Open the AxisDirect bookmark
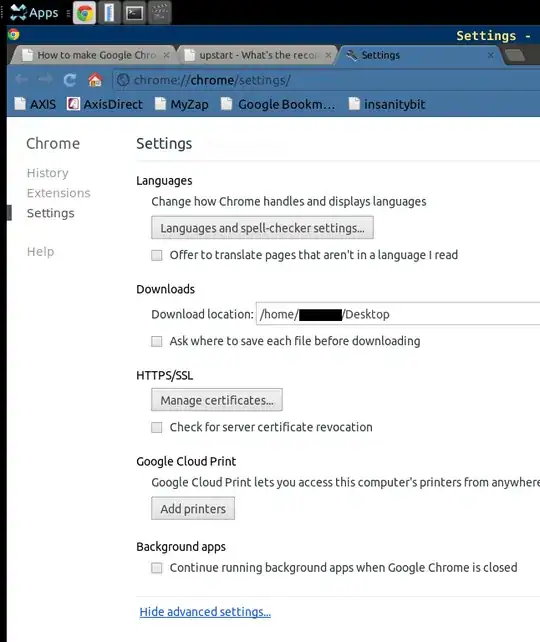Viewport: 540px width, 642px height. [105, 104]
